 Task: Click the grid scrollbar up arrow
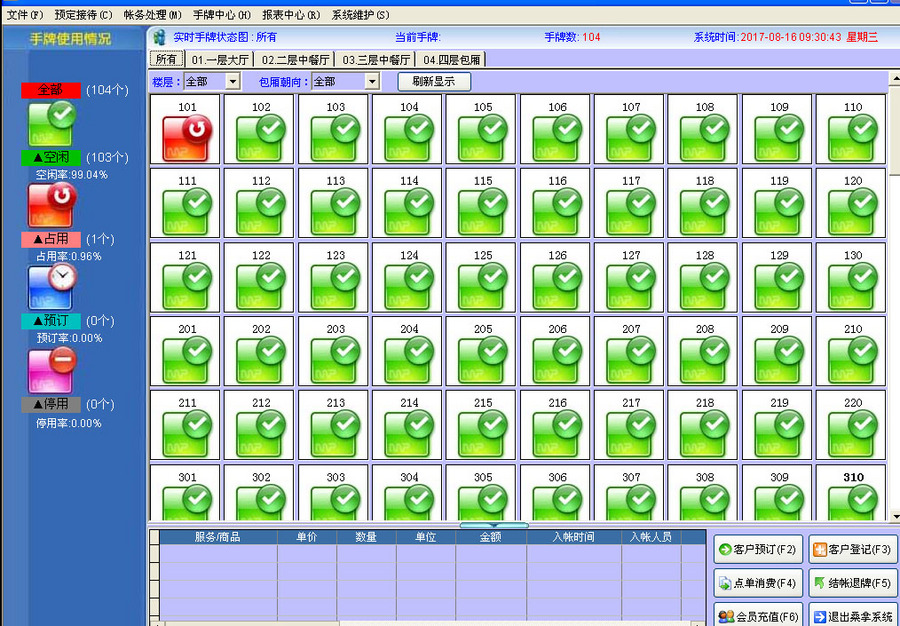point(894,77)
